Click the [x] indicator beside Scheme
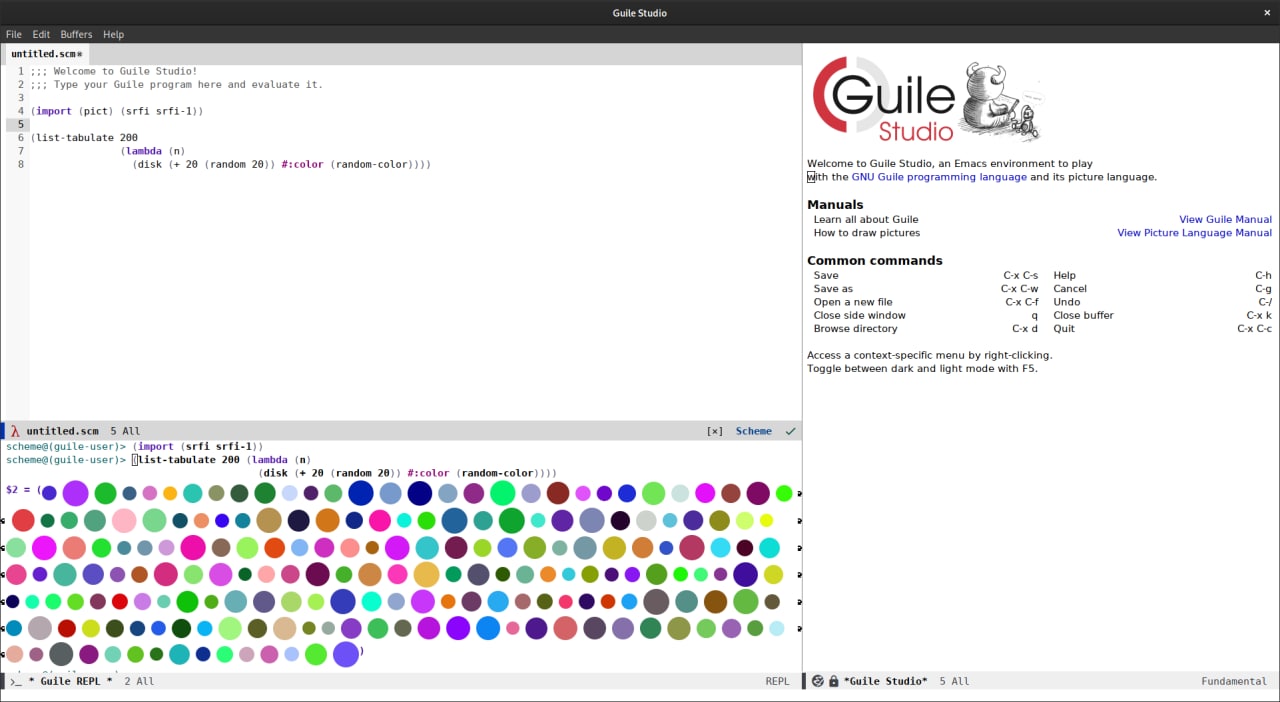 tap(715, 431)
